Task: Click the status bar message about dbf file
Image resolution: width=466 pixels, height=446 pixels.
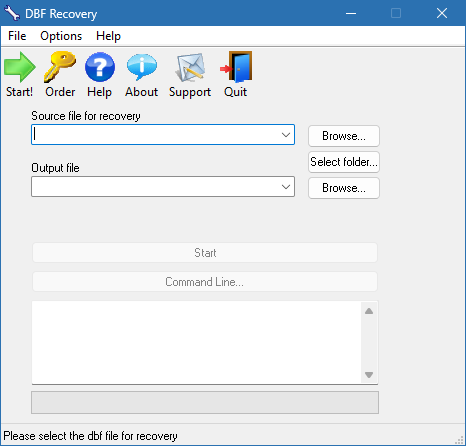Action: (90, 436)
